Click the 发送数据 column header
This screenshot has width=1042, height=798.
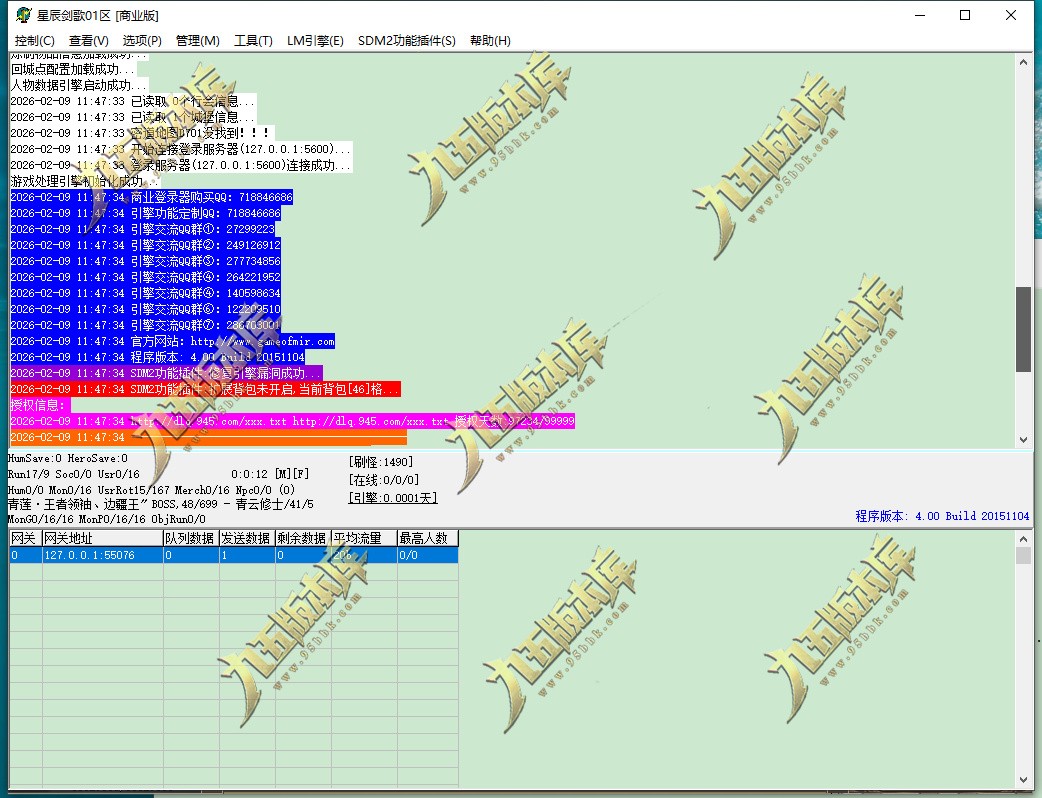click(247, 538)
